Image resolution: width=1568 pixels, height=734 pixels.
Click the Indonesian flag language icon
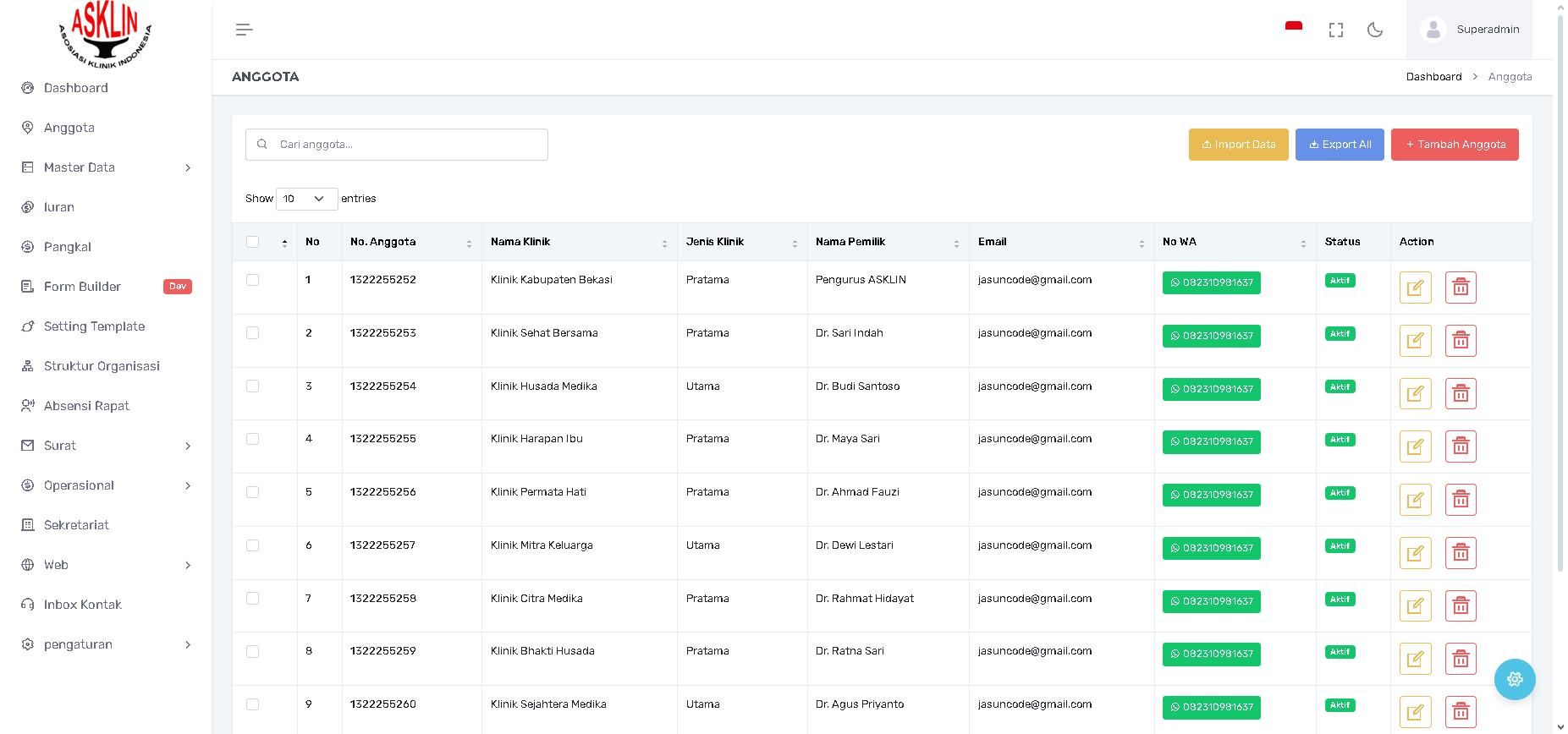coord(1293,28)
